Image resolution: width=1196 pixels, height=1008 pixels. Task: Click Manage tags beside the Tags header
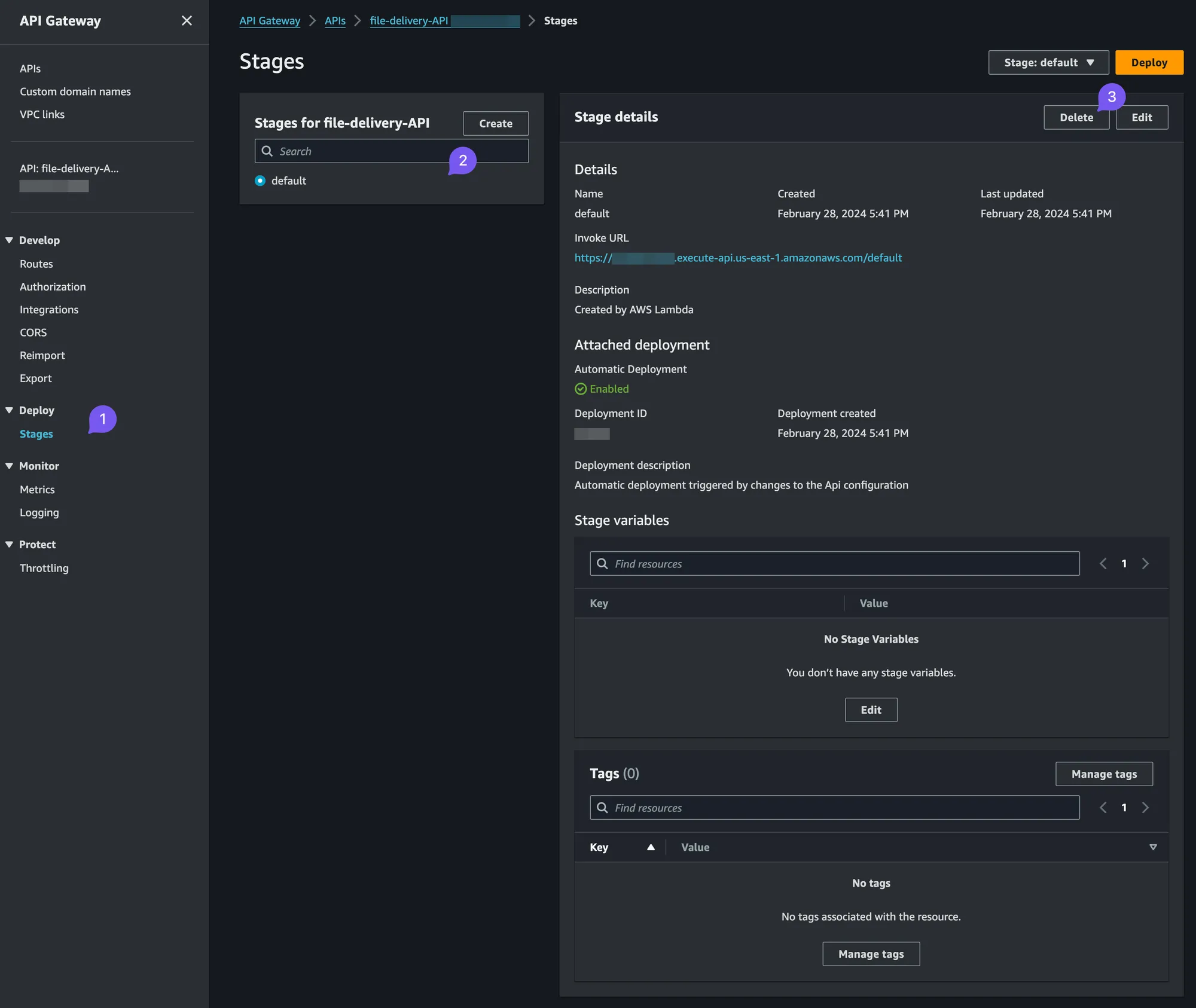(1103, 774)
